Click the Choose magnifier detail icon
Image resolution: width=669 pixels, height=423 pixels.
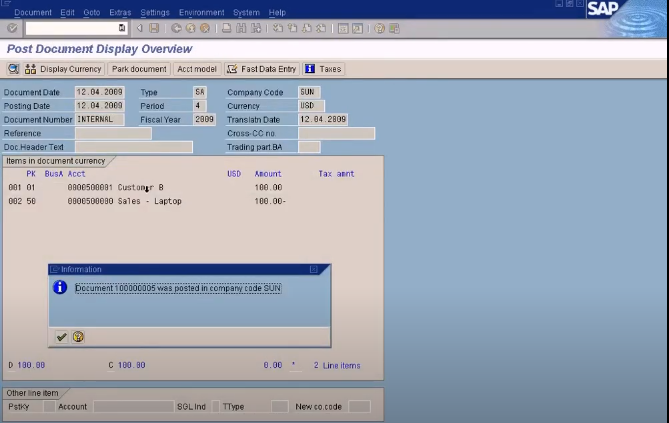13,69
